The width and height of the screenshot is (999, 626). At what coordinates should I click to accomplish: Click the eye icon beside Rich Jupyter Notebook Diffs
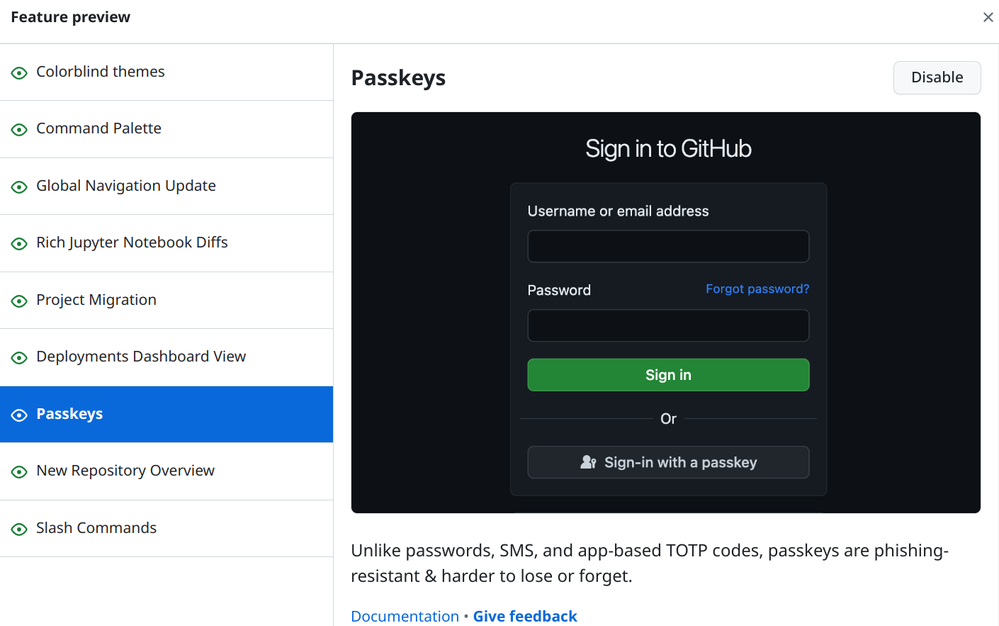(19, 244)
